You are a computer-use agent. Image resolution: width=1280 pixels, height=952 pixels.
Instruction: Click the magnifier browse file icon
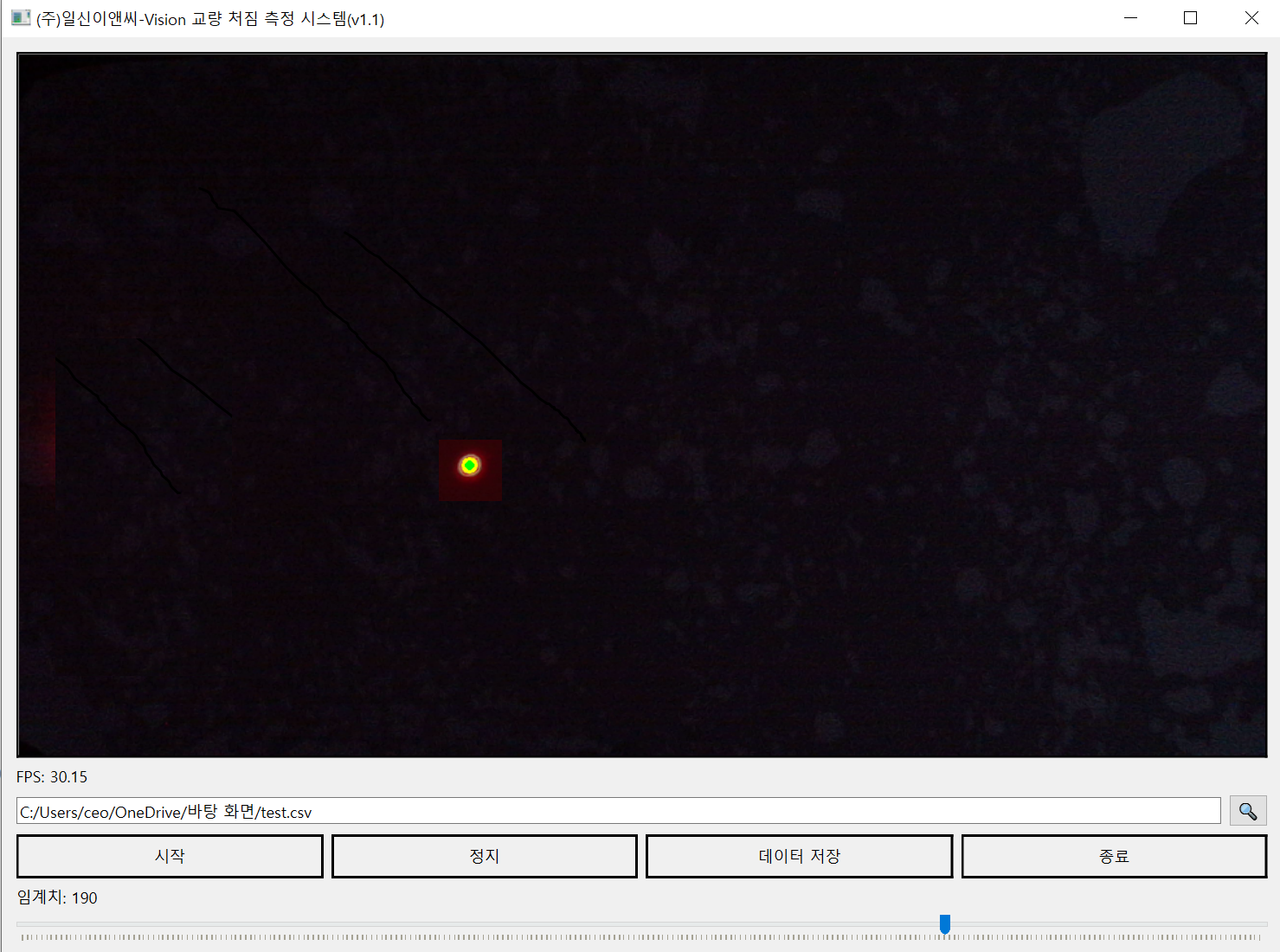point(1248,811)
